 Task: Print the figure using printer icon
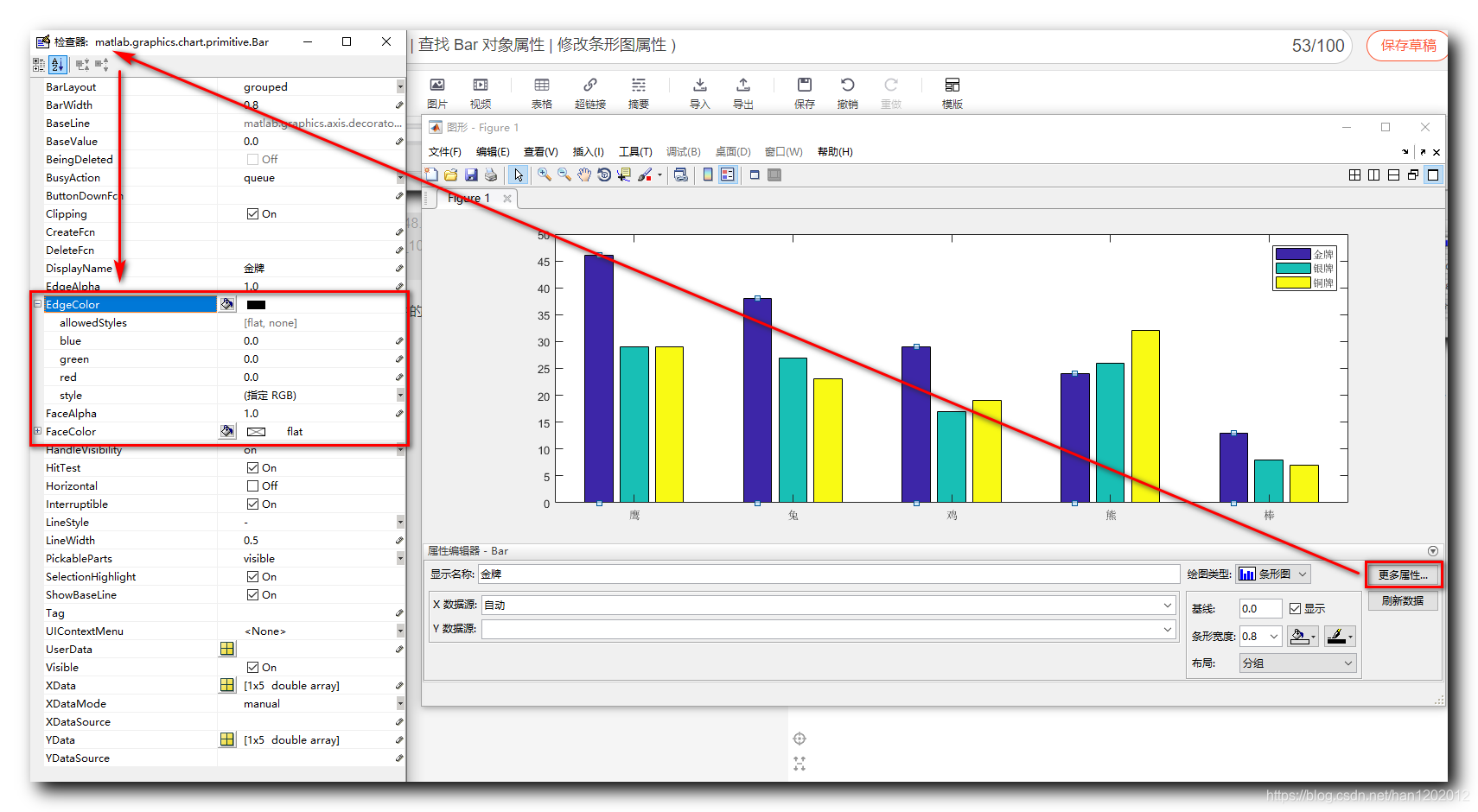point(491,174)
